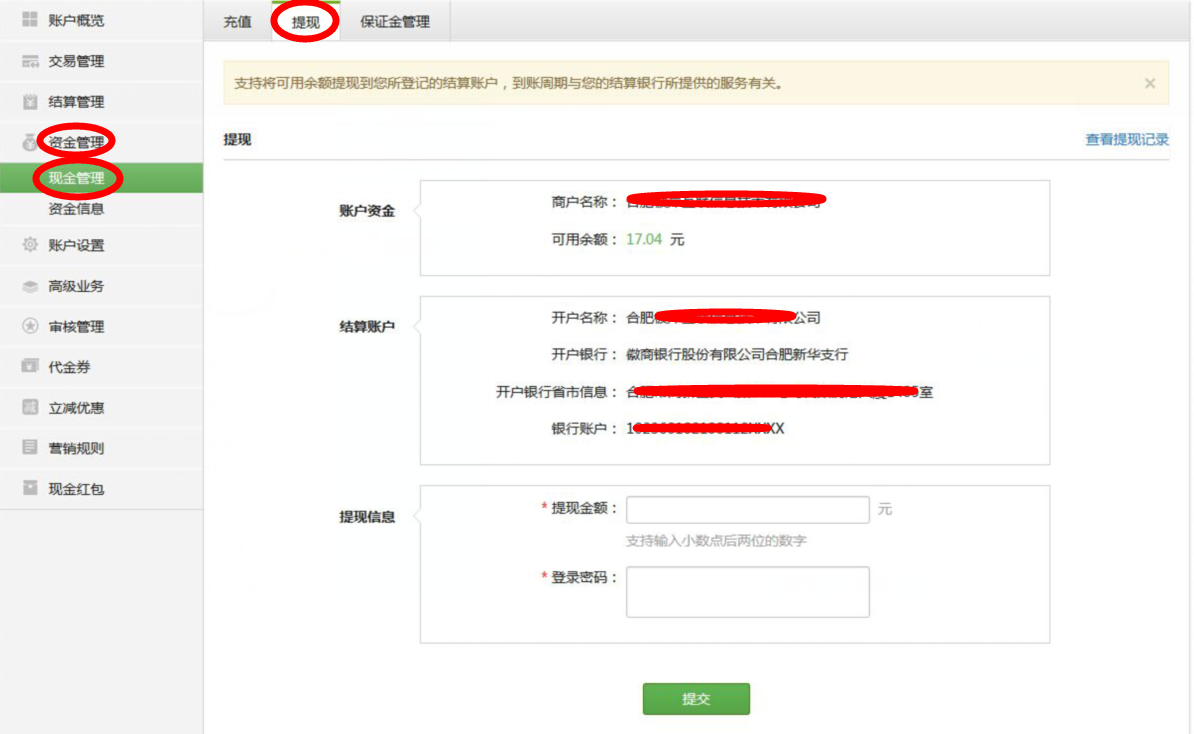
Task: Click the 交易管理 sidebar icon
Action: [30, 61]
